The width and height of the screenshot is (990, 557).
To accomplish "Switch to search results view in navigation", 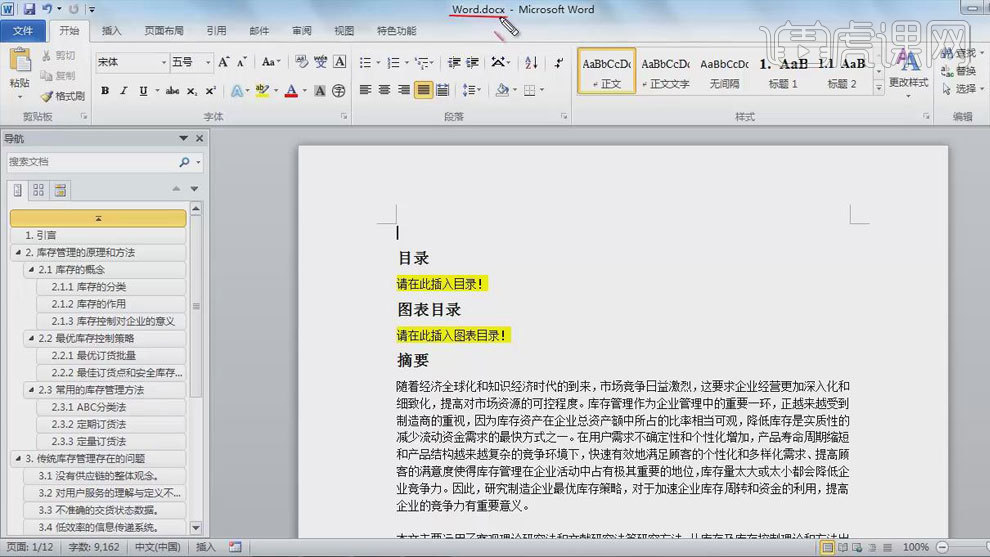I will tap(60, 190).
